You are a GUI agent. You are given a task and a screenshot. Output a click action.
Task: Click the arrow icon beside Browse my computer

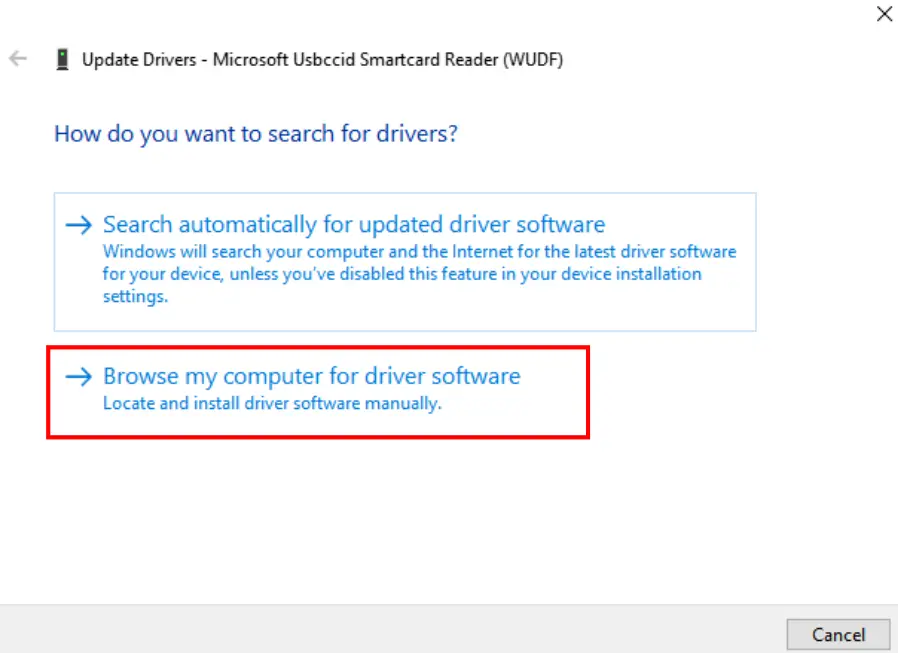78,376
